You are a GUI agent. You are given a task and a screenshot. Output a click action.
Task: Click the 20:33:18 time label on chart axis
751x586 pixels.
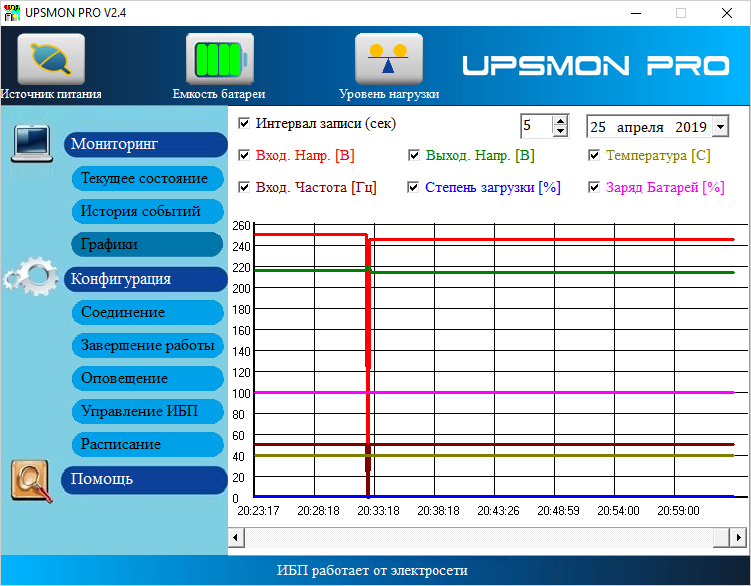click(x=378, y=511)
